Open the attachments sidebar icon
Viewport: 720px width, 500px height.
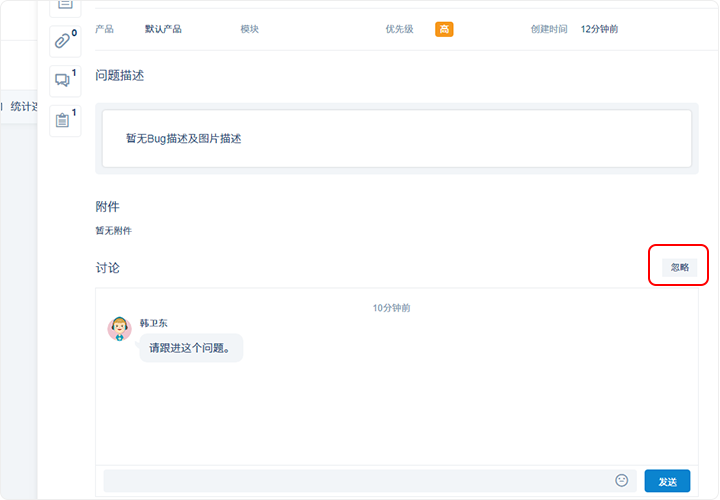tap(65, 41)
